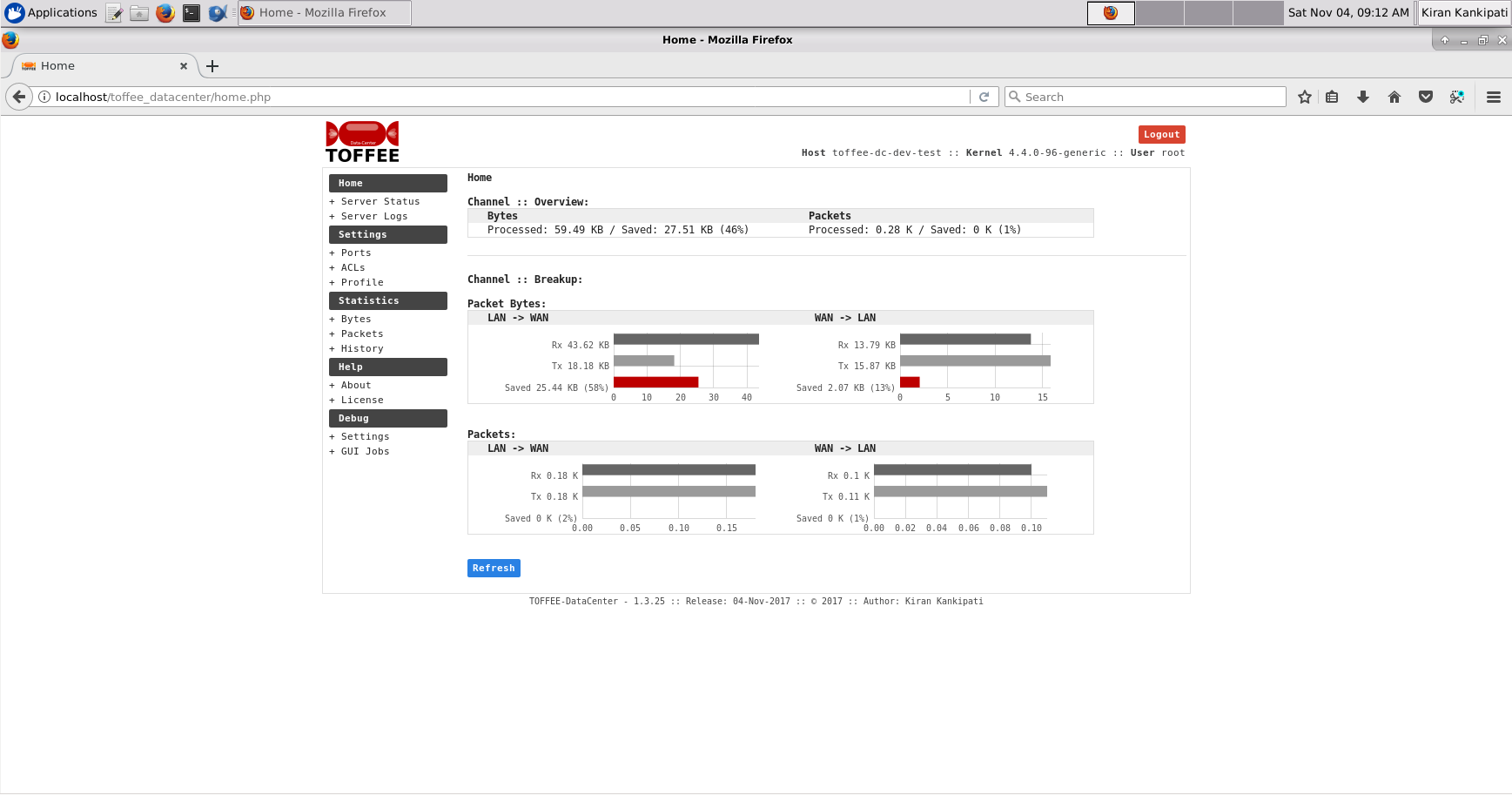Open the About page
Image resolution: width=1512 pixels, height=795 pixels.
(x=356, y=385)
